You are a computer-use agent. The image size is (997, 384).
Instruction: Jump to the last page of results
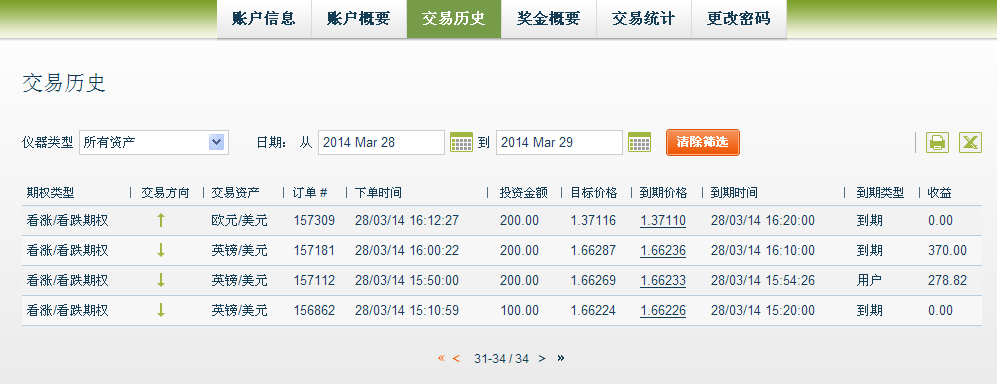pos(560,359)
